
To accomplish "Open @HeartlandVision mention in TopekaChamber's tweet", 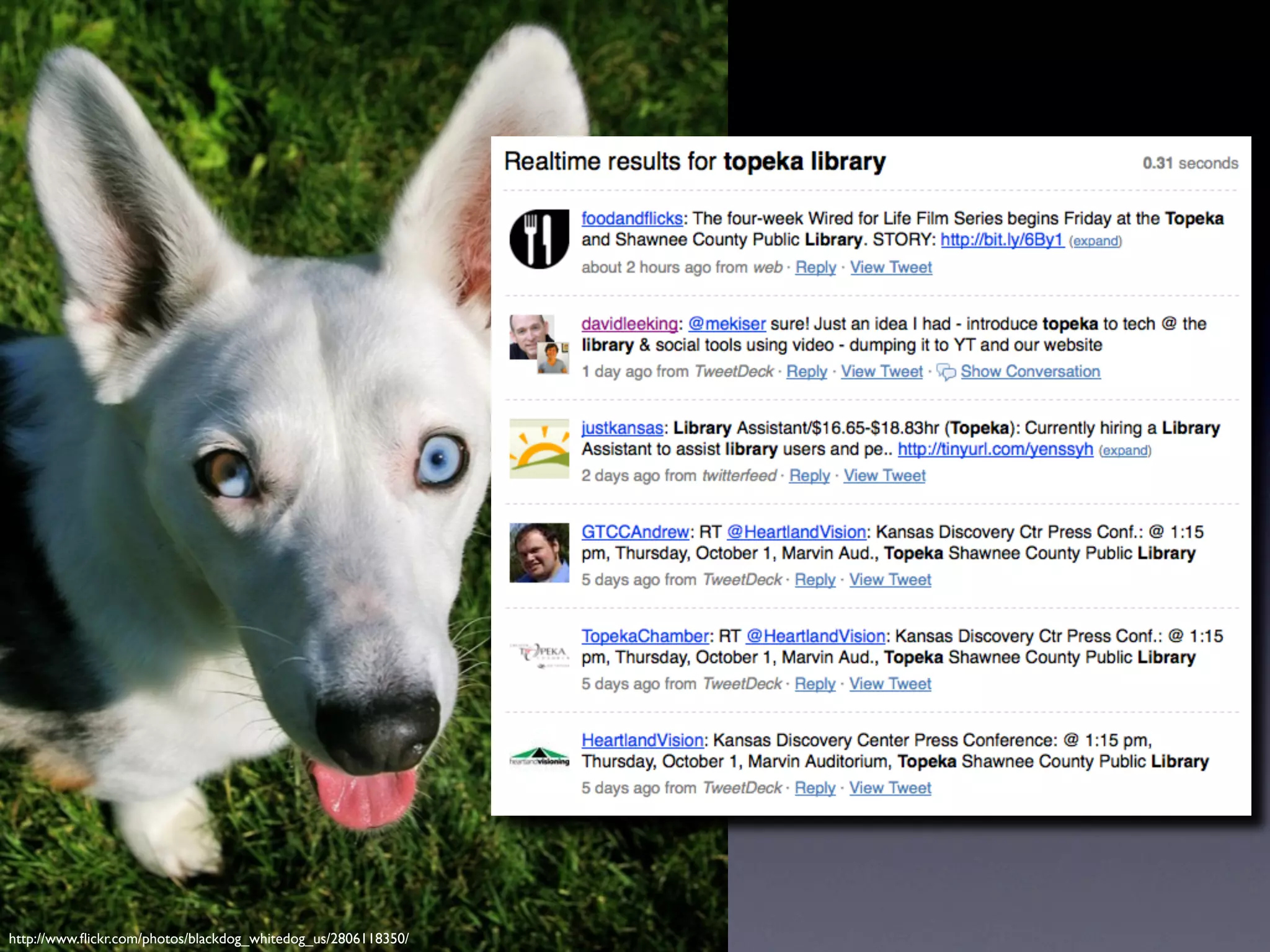I will [x=815, y=637].
